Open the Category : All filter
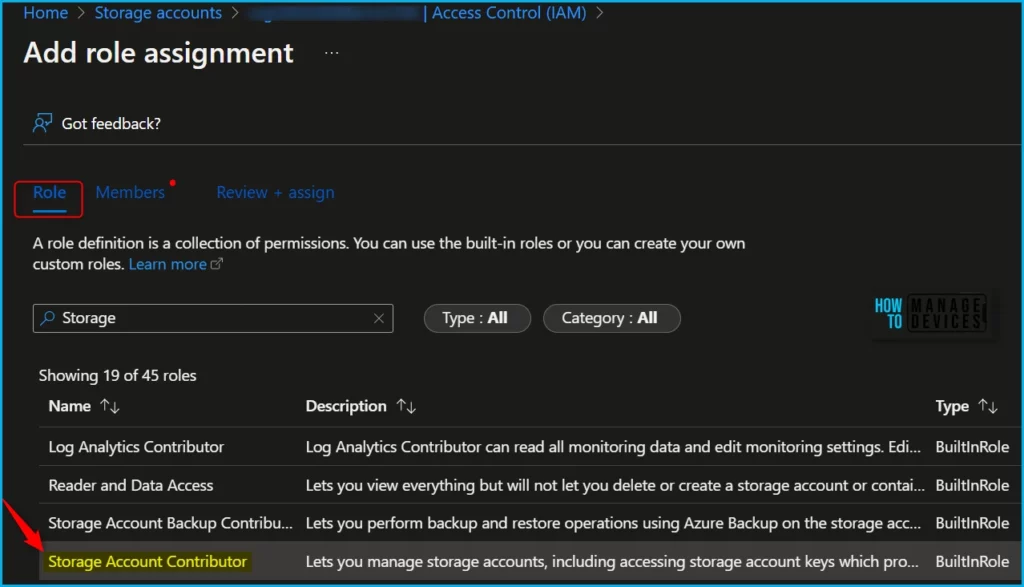The width and height of the screenshot is (1024, 587). pyautogui.click(x=611, y=318)
